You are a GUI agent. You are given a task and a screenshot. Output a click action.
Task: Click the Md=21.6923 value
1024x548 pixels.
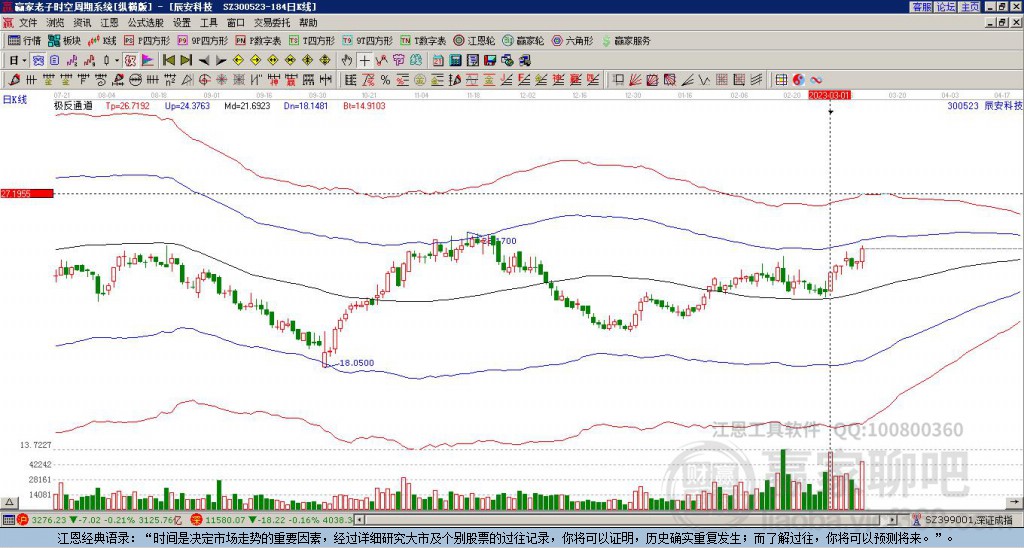[248, 105]
